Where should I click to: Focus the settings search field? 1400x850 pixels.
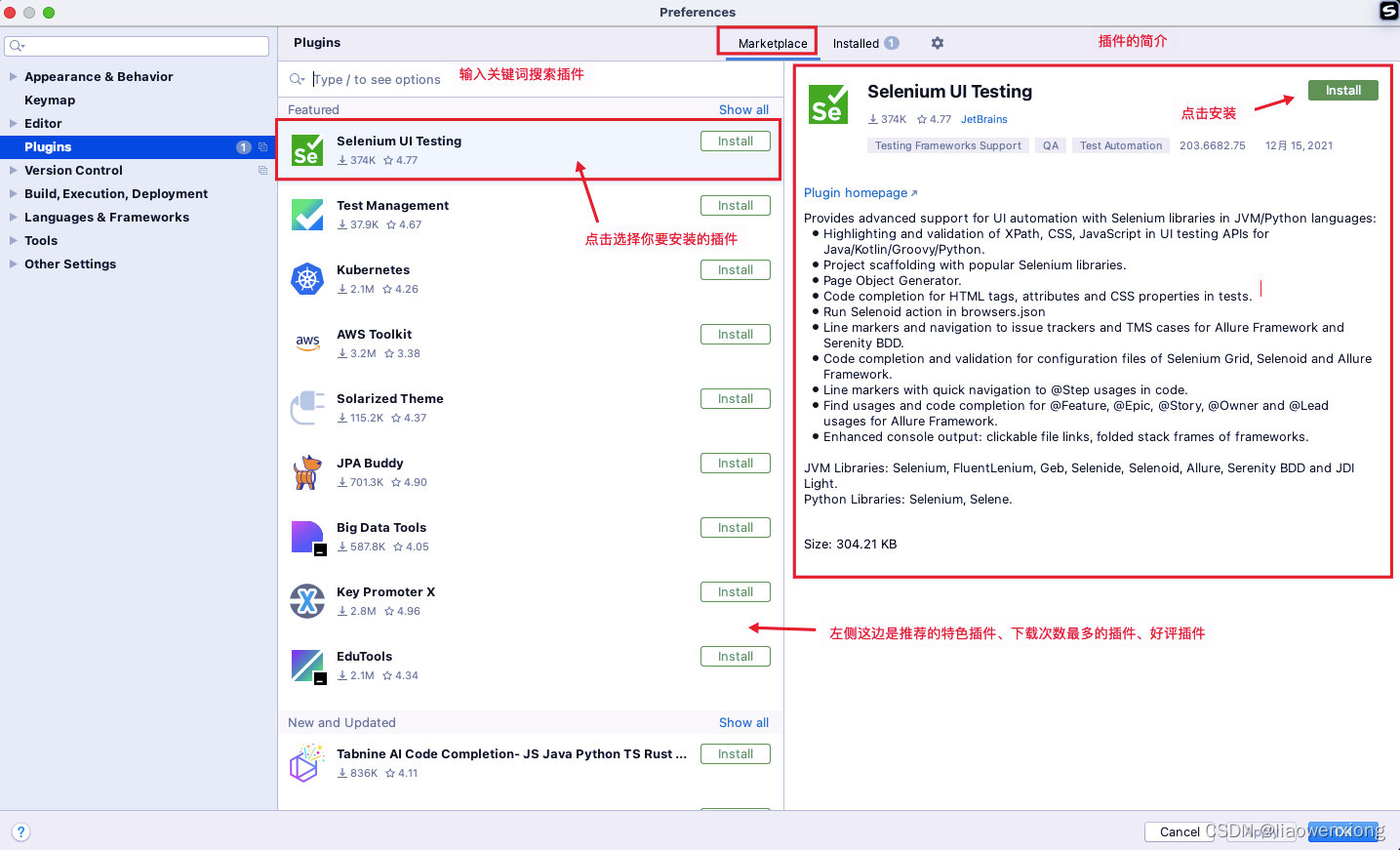[x=137, y=46]
